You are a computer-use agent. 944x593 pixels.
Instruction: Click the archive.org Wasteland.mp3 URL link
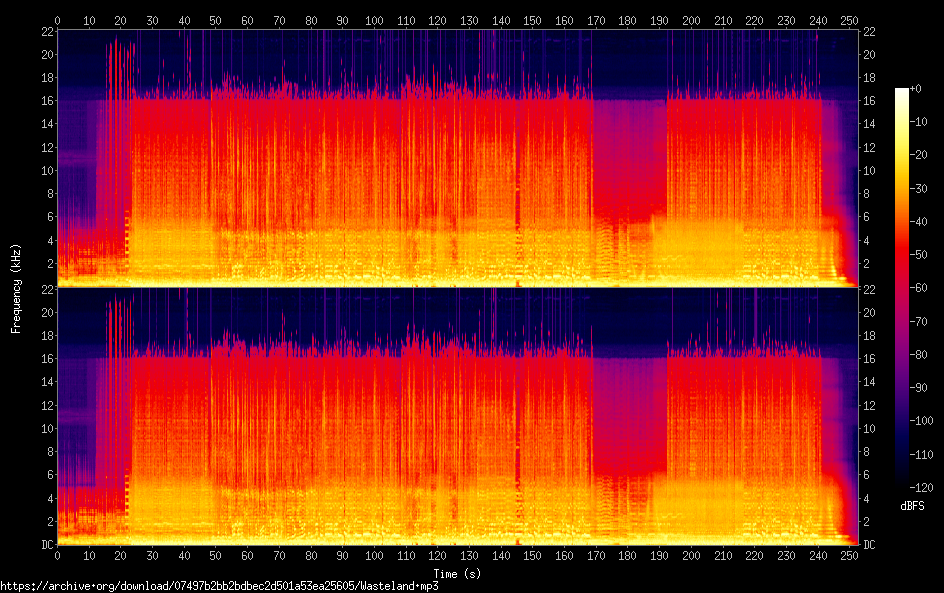tap(219, 586)
